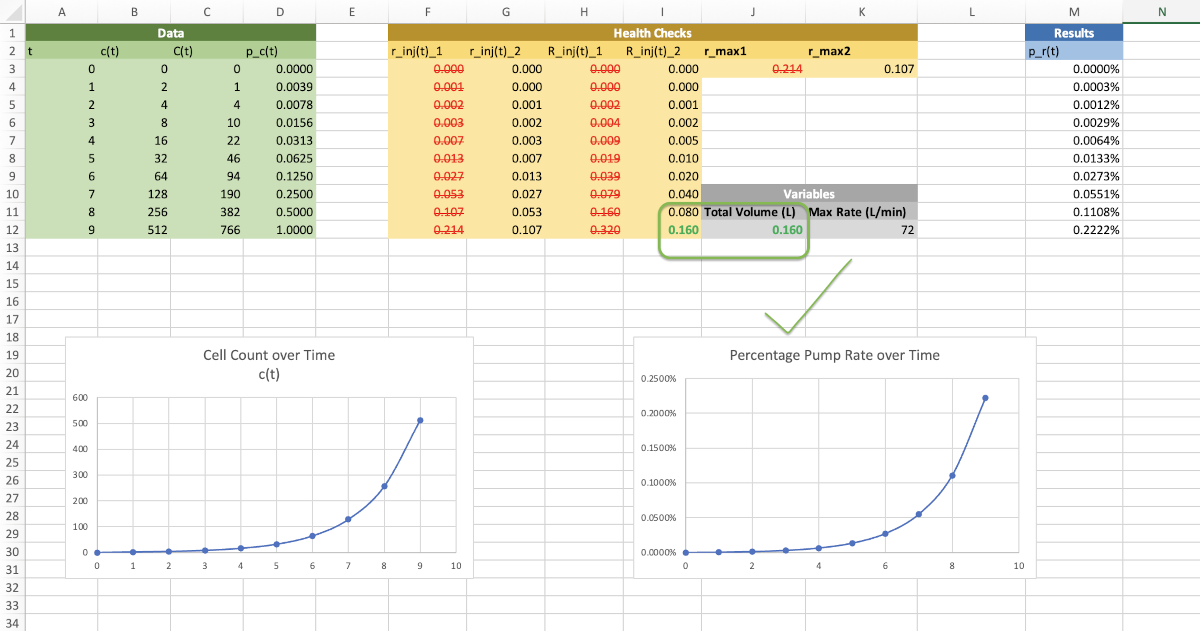
Task: Select column E header
Action: [x=352, y=11]
